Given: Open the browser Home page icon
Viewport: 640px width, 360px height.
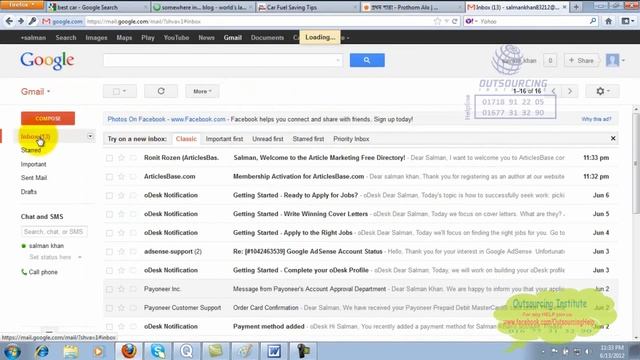Looking at the screenshot, I should [608, 21].
